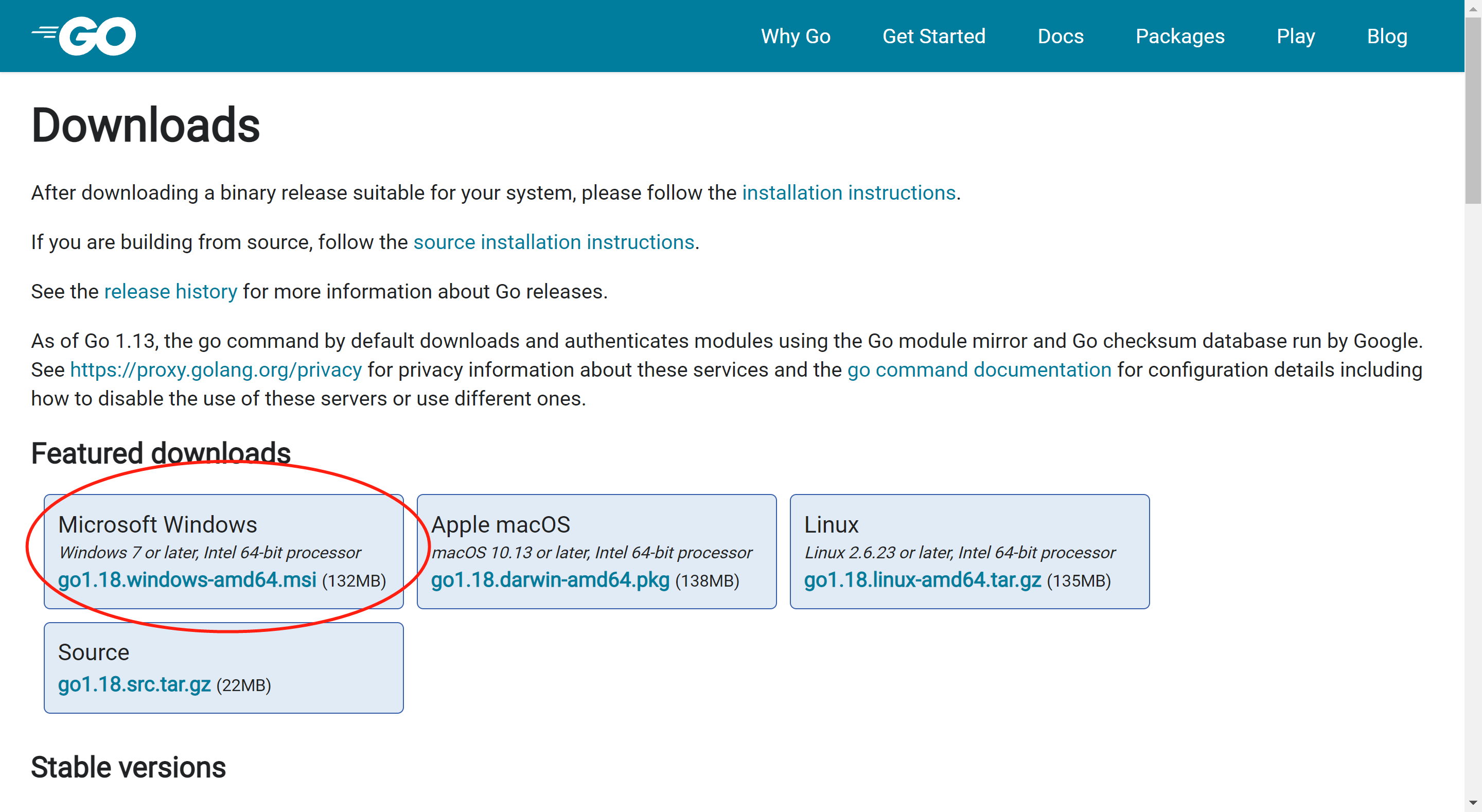Download go1.18.windows-amd64.msi installer

click(187, 580)
